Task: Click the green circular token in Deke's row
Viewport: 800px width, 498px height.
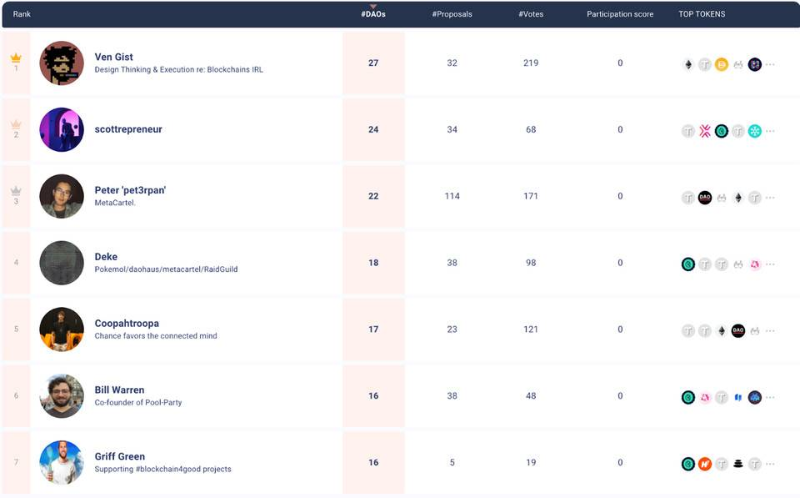Action: [x=688, y=264]
